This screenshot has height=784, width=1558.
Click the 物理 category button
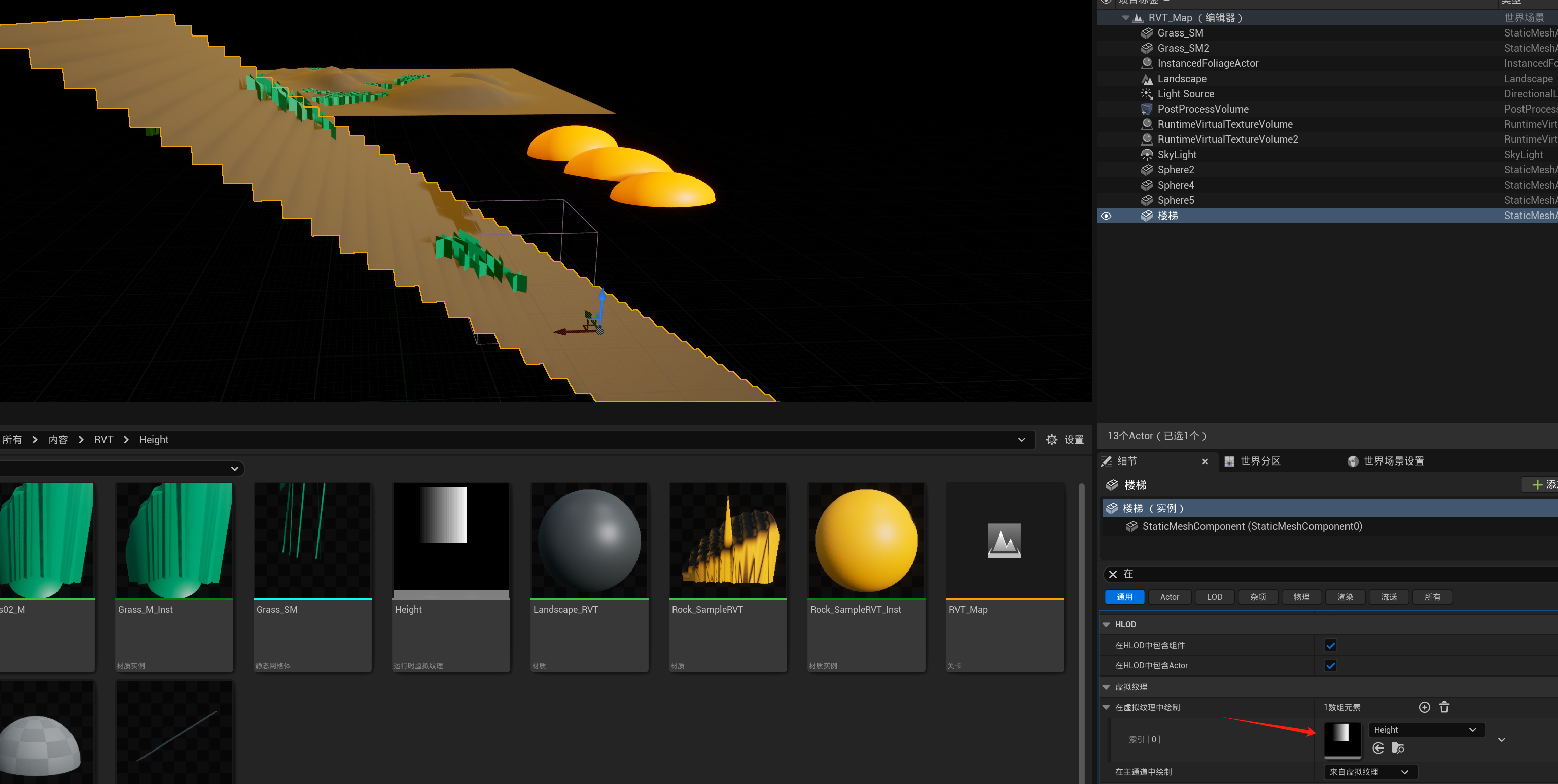pos(1301,597)
